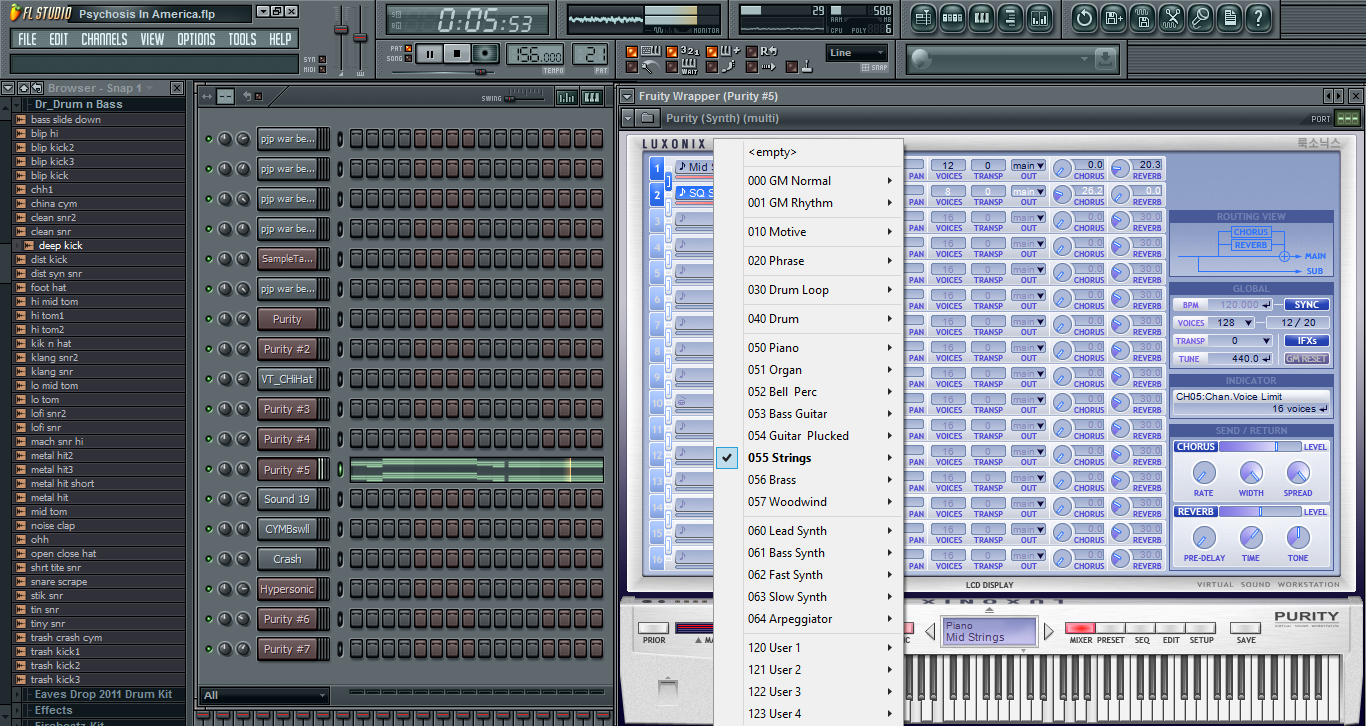This screenshot has height=726, width=1366.
Task: Toggle mute LED for Sound 19 channel
Action: [209, 499]
